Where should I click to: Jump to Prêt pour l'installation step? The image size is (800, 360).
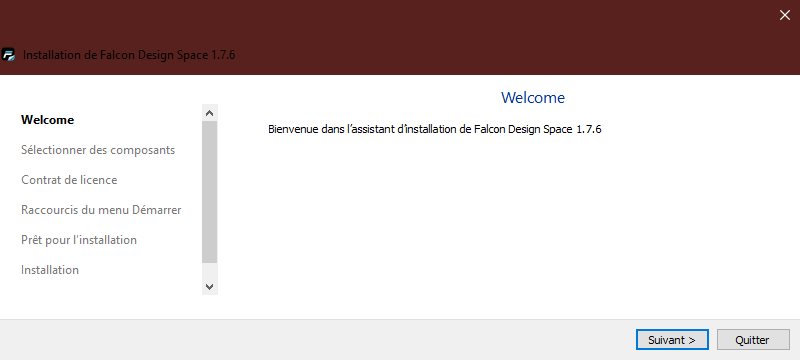click(x=79, y=240)
